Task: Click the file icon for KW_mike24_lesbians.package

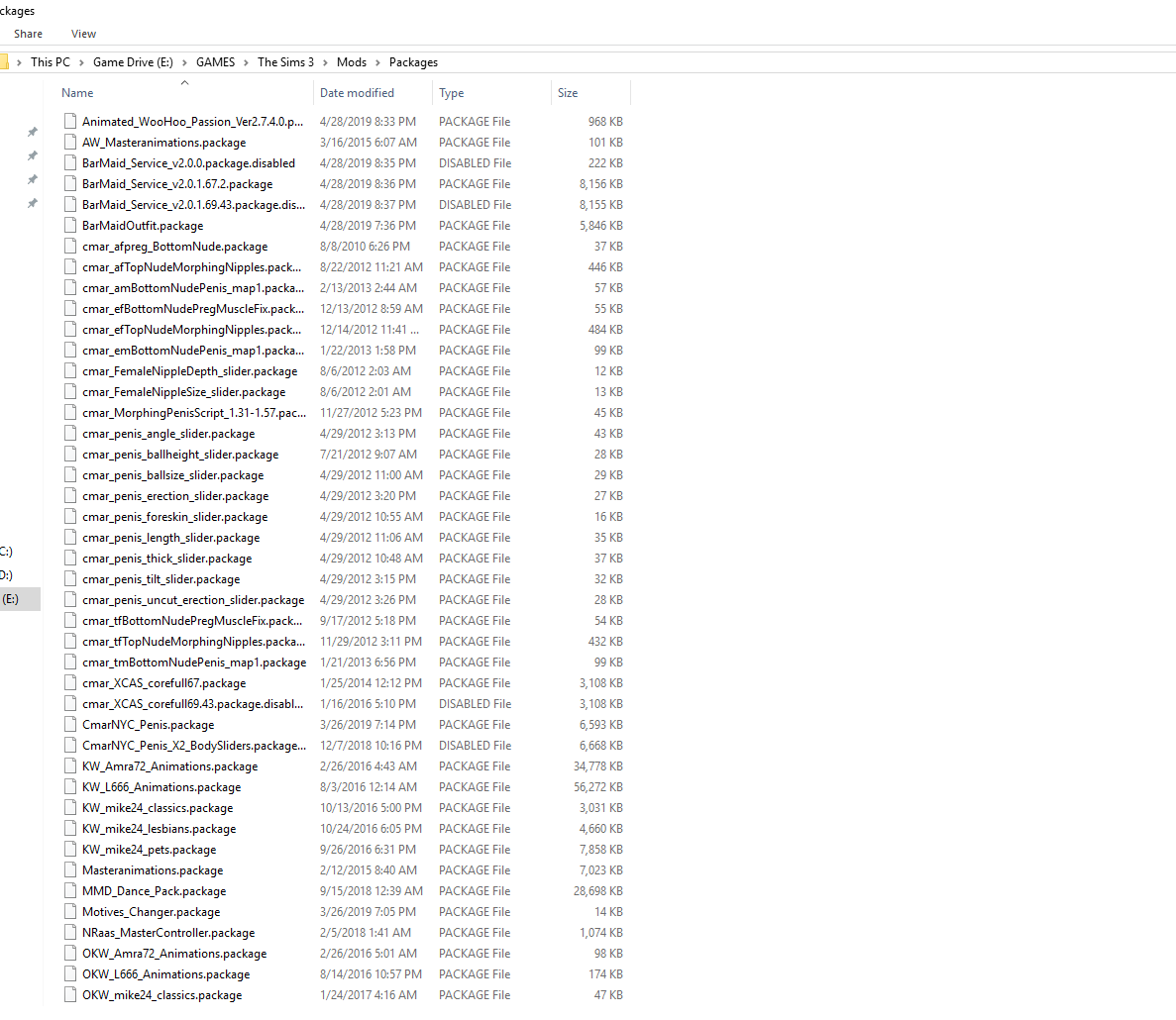Action: 69,828
